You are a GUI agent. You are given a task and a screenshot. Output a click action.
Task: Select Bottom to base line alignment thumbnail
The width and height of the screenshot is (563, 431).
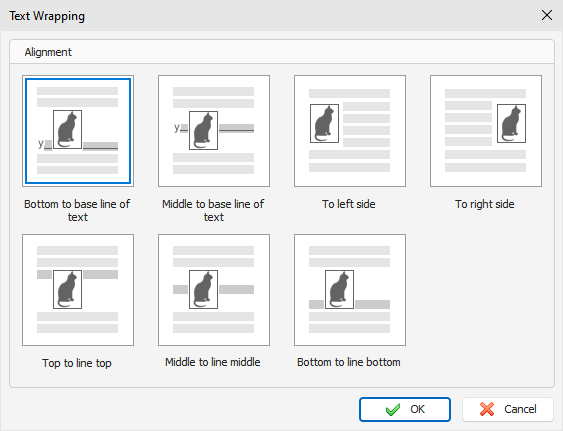pos(78,131)
